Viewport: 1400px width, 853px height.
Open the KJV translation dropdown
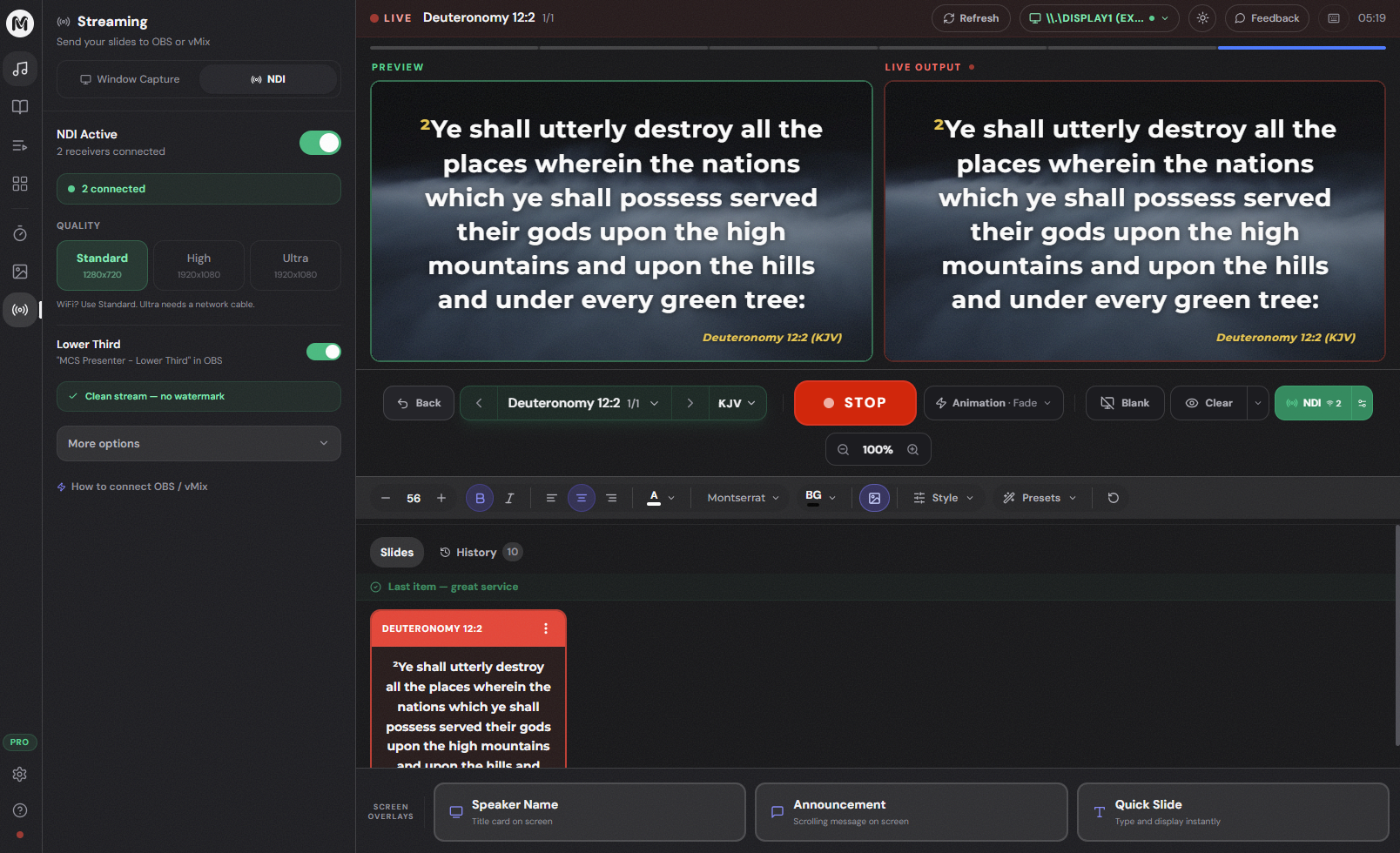point(737,402)
